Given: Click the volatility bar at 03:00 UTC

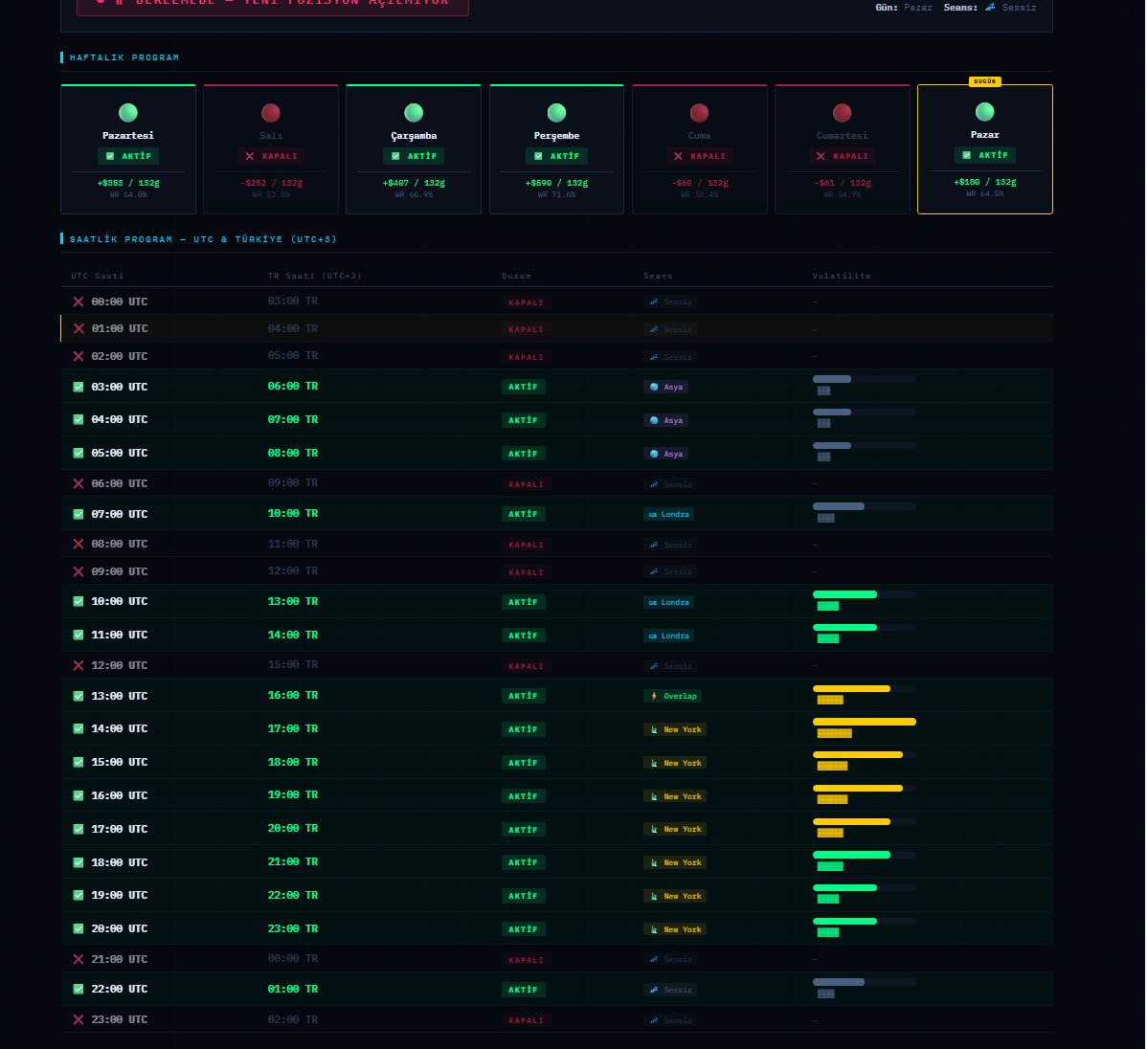Looking at the screenshot, I should pos(864,379).
